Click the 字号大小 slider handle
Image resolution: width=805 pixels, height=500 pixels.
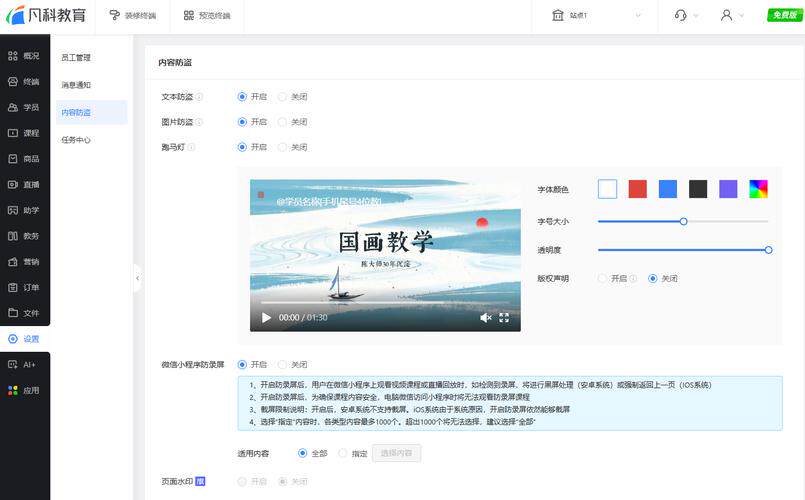coord(683,221)
